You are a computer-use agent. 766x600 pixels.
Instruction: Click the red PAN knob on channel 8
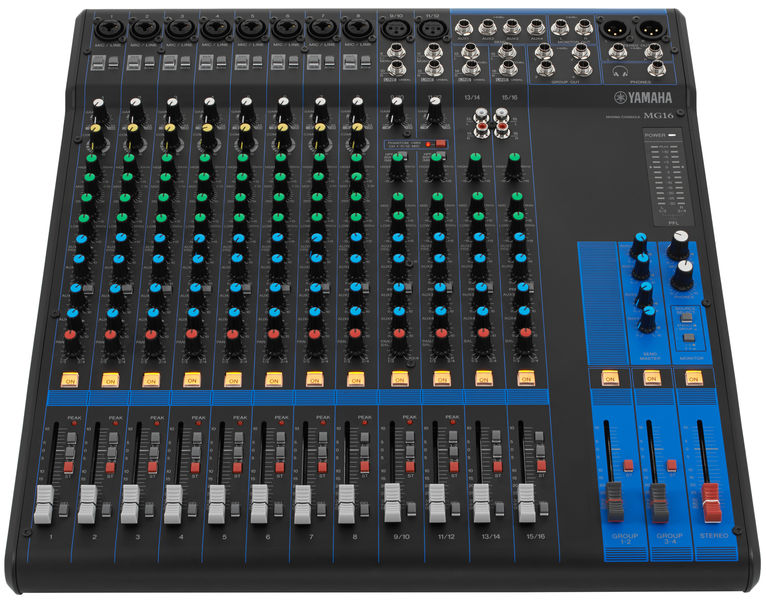click(352, 333)
